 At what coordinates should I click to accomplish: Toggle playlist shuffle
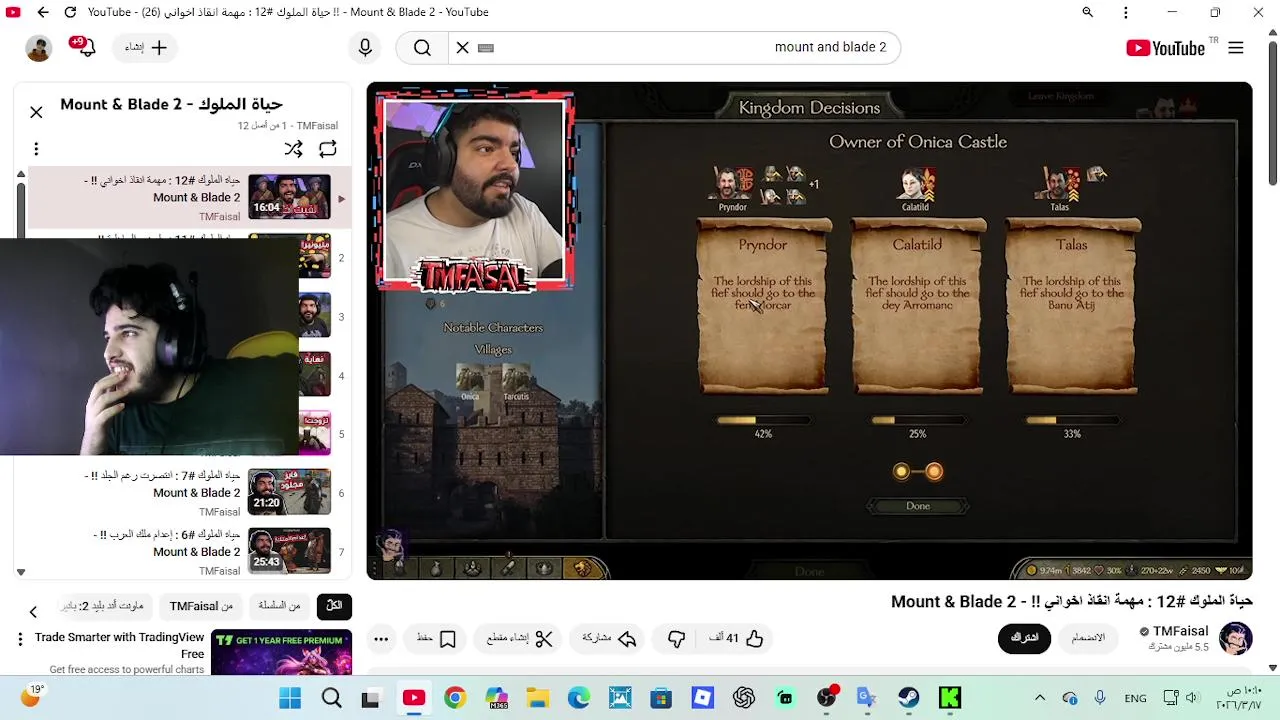(x=293, y=149)
